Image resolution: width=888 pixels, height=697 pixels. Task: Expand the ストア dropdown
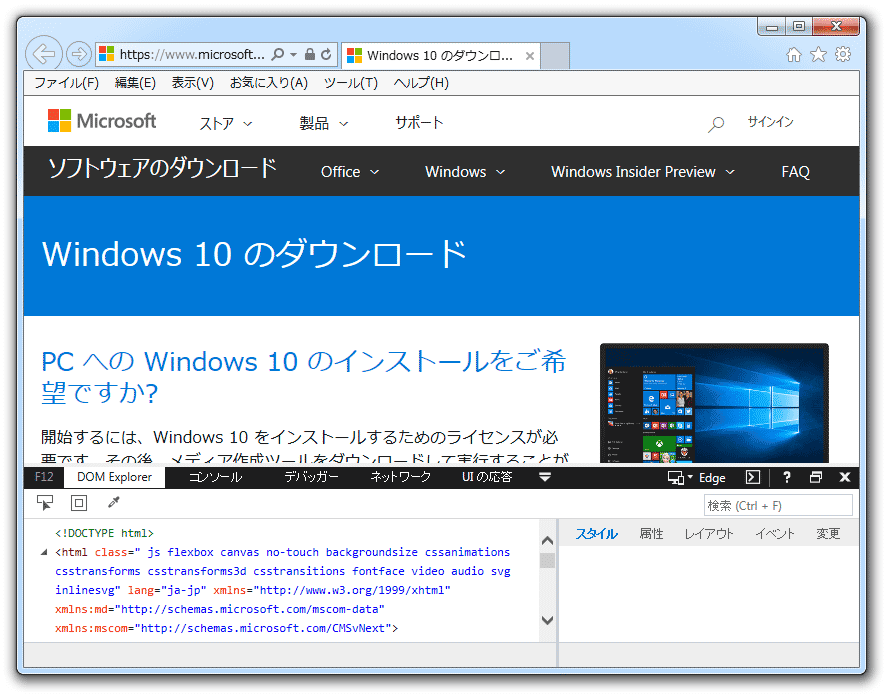[x=225, y=123]
